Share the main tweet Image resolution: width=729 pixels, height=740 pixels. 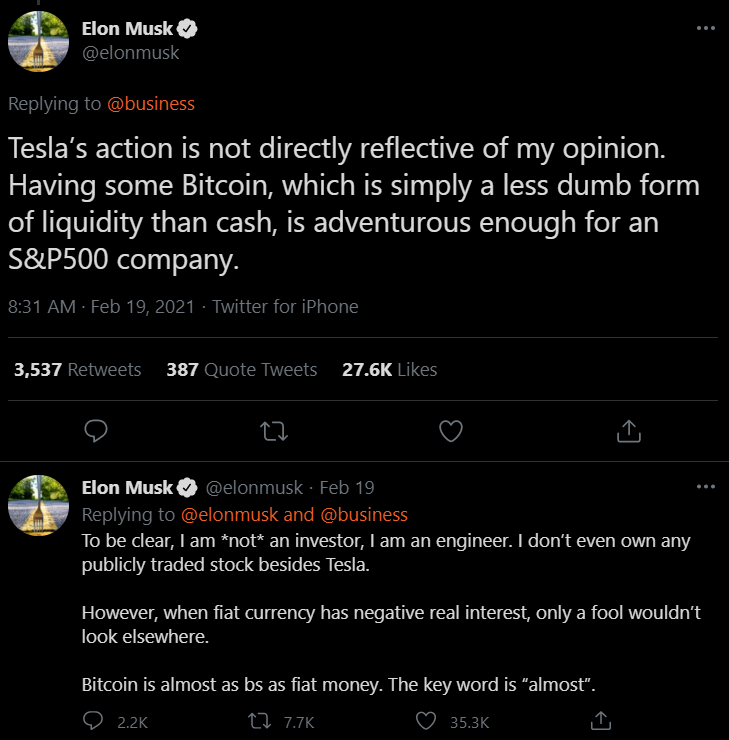pos(628,430)
